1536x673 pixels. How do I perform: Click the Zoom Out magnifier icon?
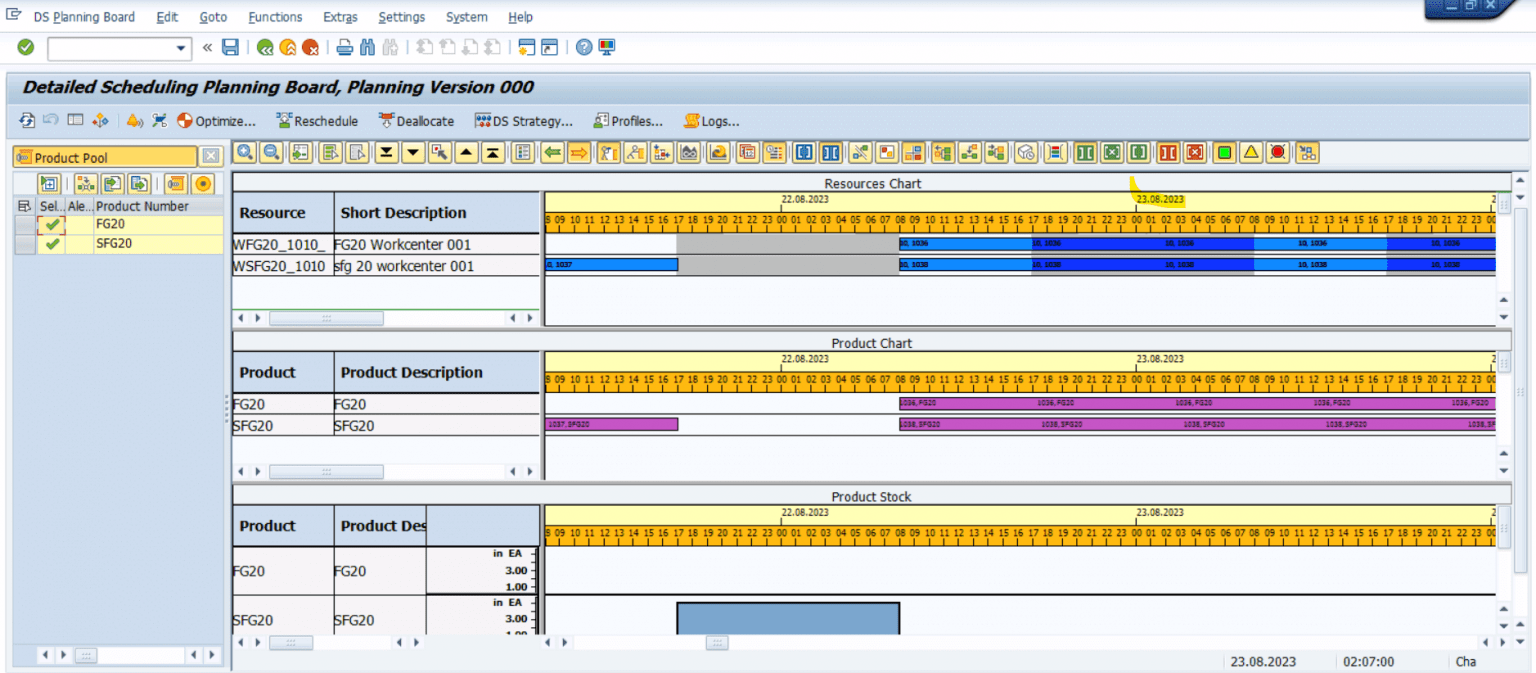click(270, 153)
